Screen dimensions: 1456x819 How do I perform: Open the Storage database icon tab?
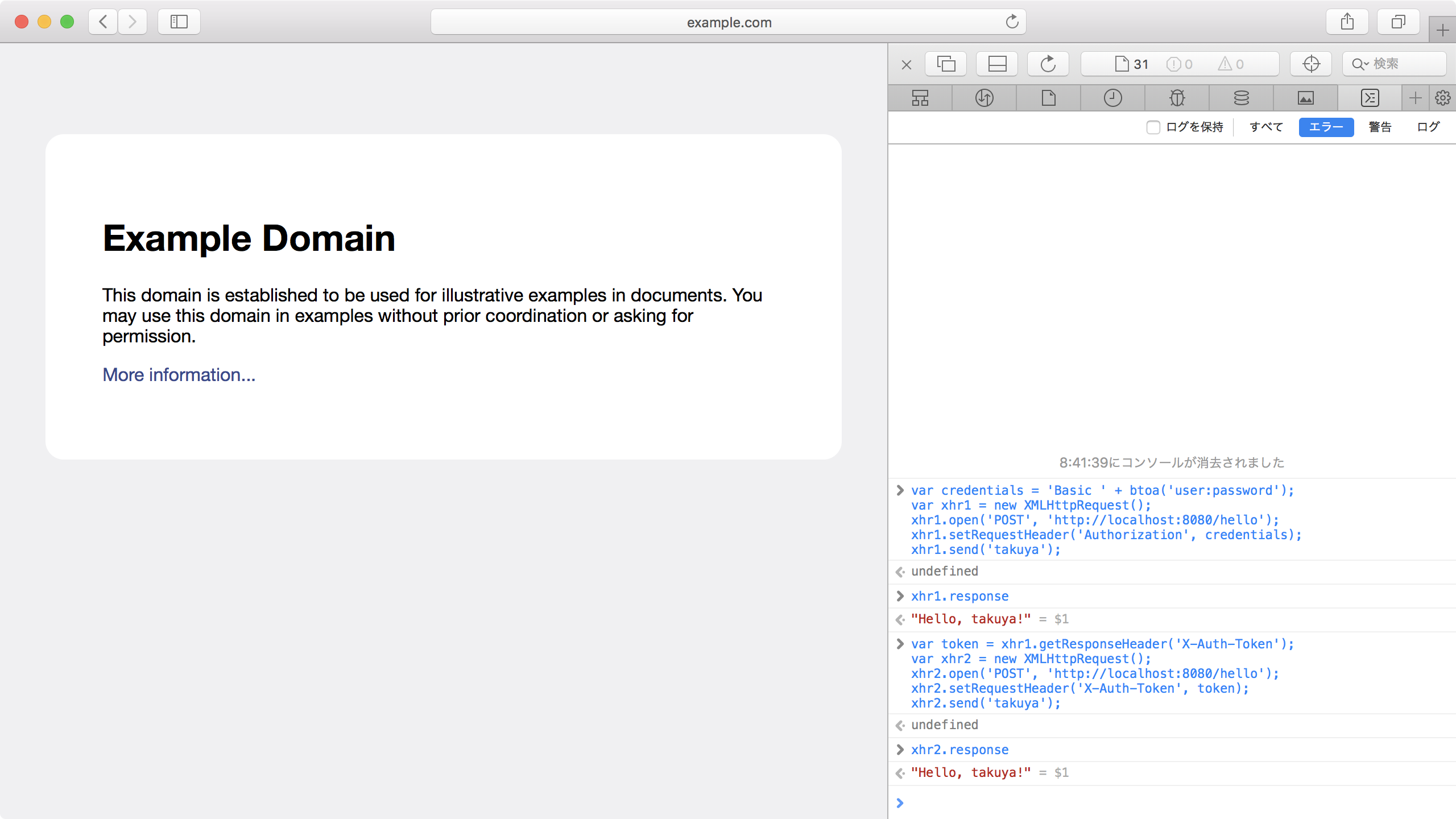(1241, 98)
